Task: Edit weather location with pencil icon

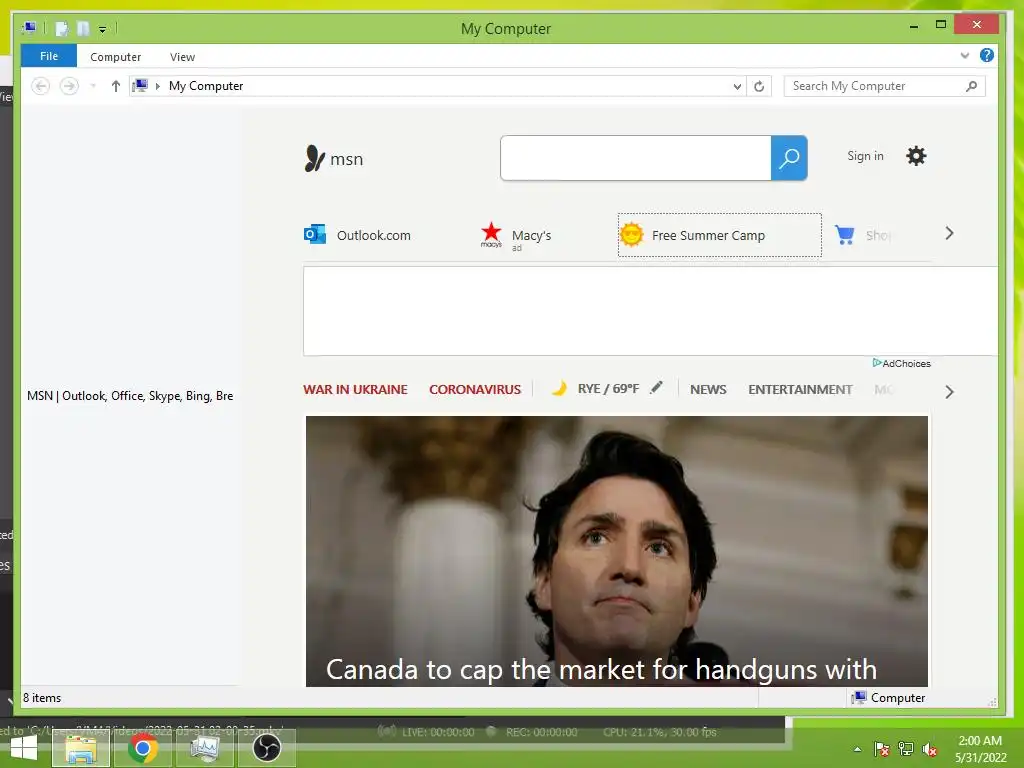Action: pos(656,388)
